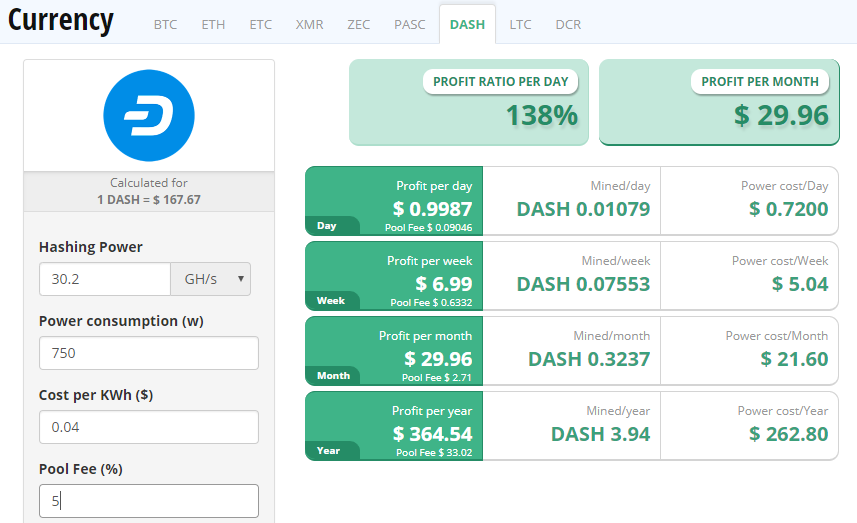Image resolution: width=857 pixels, height=523 pixels.
Task: Switch to the LTC currency tab
Action: pyautogui.click(x=520, y=25)
